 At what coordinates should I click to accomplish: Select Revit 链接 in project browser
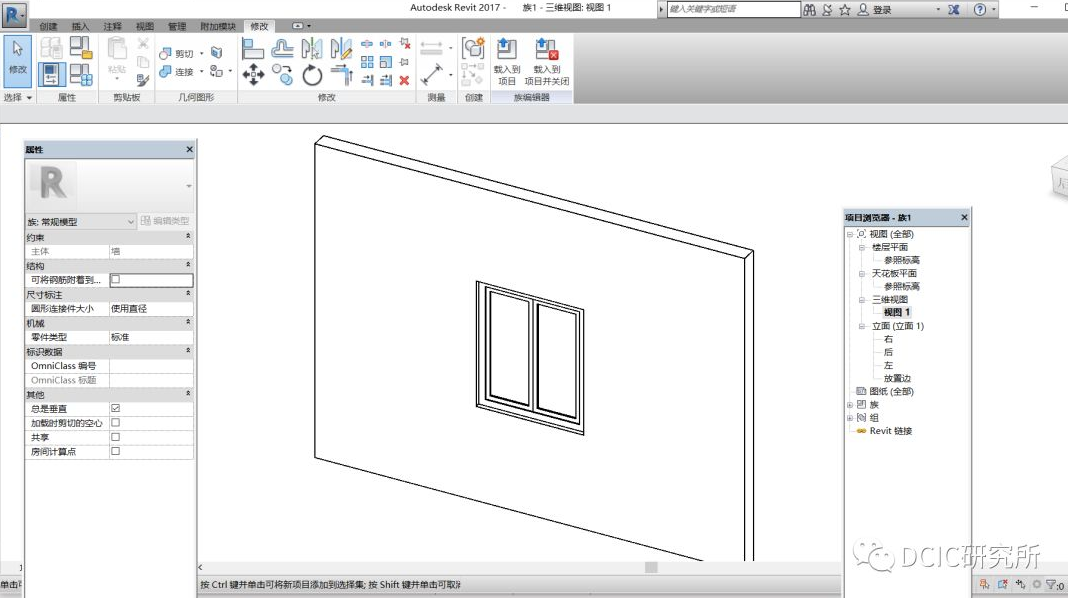pos(890,430)
